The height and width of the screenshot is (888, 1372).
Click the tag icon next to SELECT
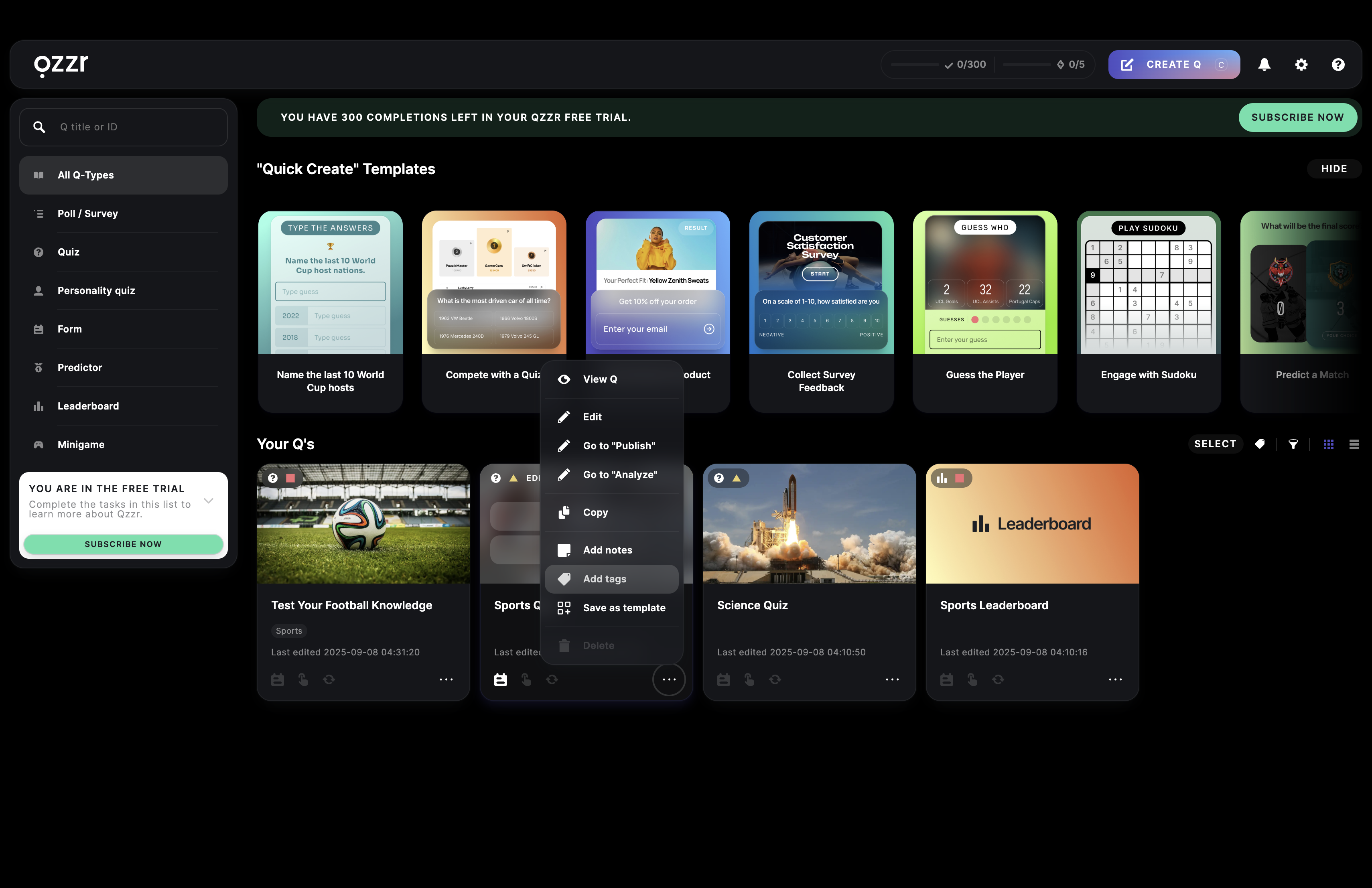[1260, 444]
